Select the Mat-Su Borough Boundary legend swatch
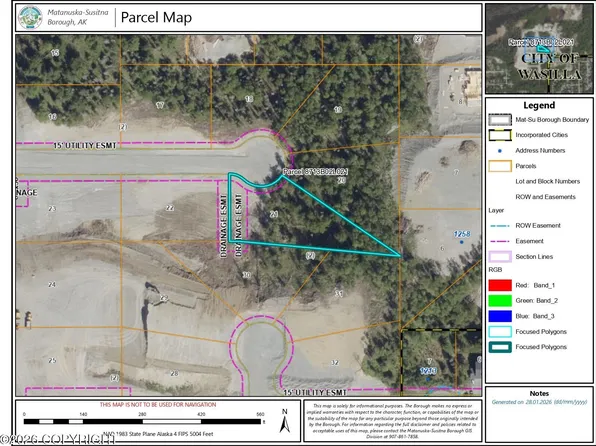Screen dimensions: 596x446 (500, 120)
